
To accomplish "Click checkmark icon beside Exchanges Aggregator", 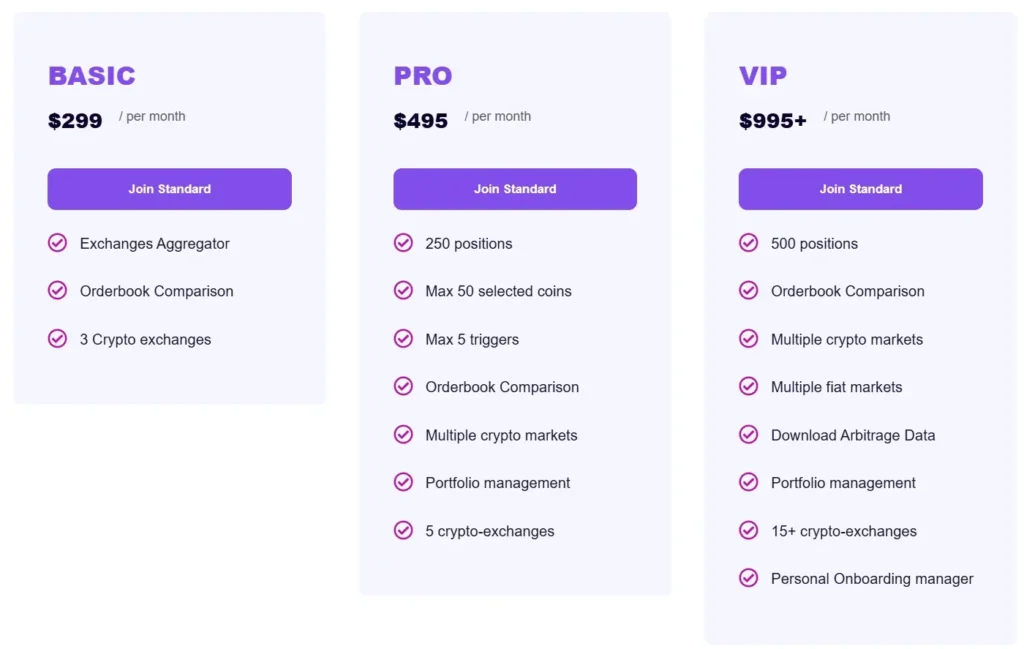I will tap(58, 243).
